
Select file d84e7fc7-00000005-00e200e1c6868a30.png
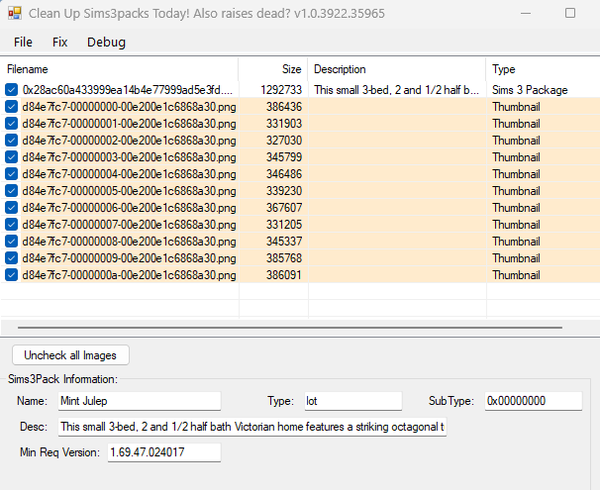click(x=129, y=191)
